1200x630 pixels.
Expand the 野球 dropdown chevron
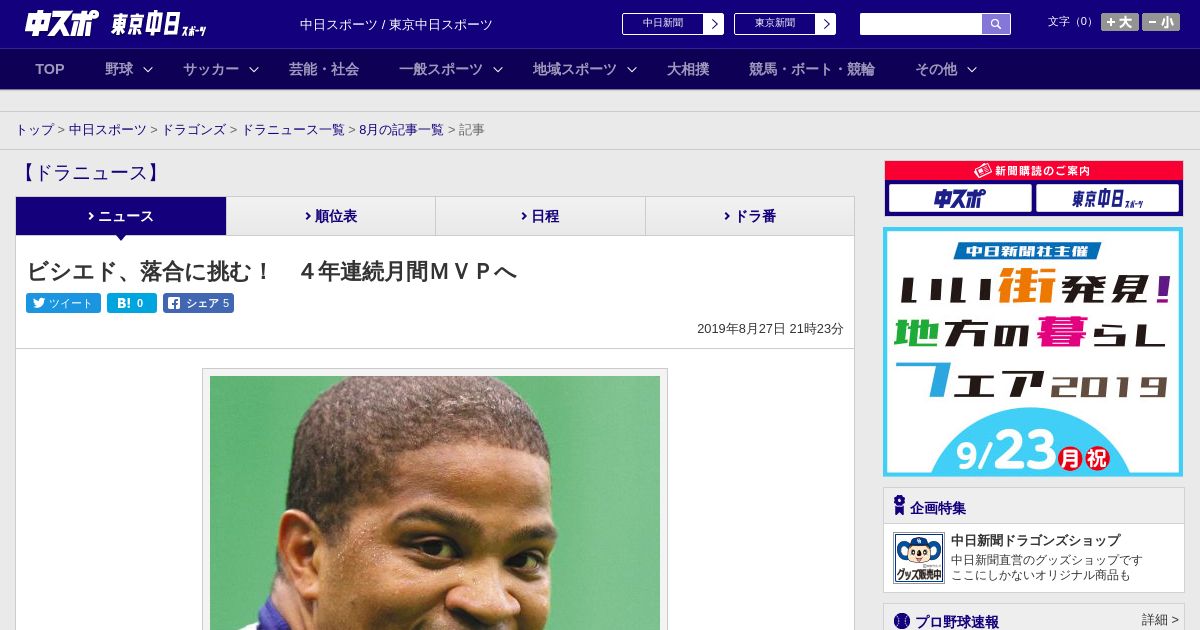tap(148, 69)
